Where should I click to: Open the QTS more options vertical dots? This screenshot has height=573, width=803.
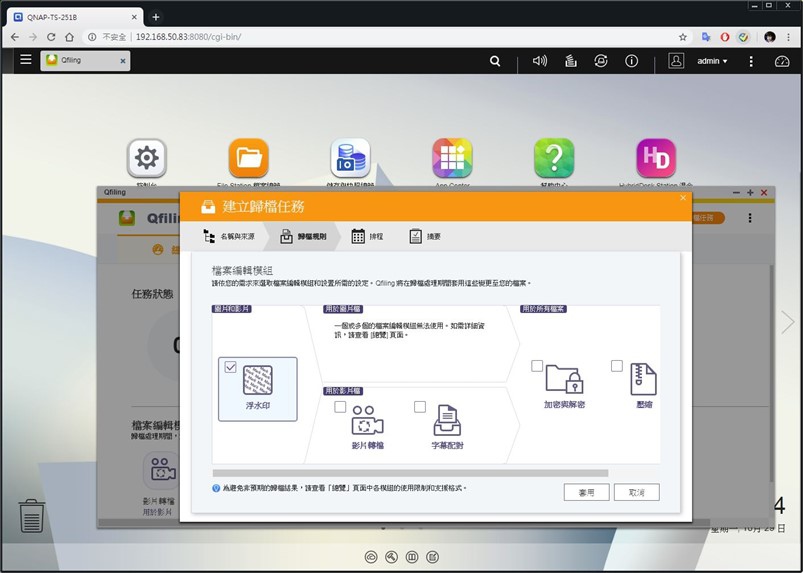click(751, 61)
